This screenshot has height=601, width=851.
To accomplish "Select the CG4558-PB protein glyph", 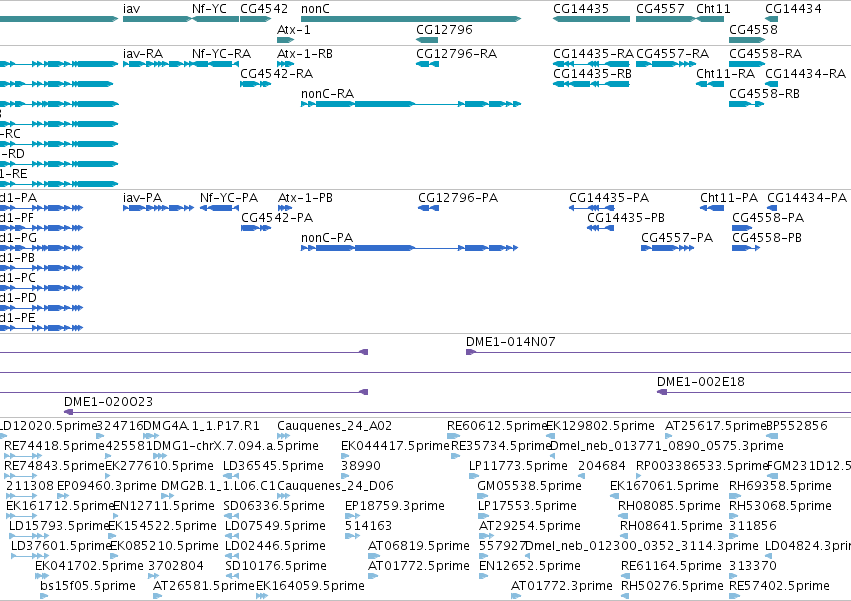I will (746, 248).
